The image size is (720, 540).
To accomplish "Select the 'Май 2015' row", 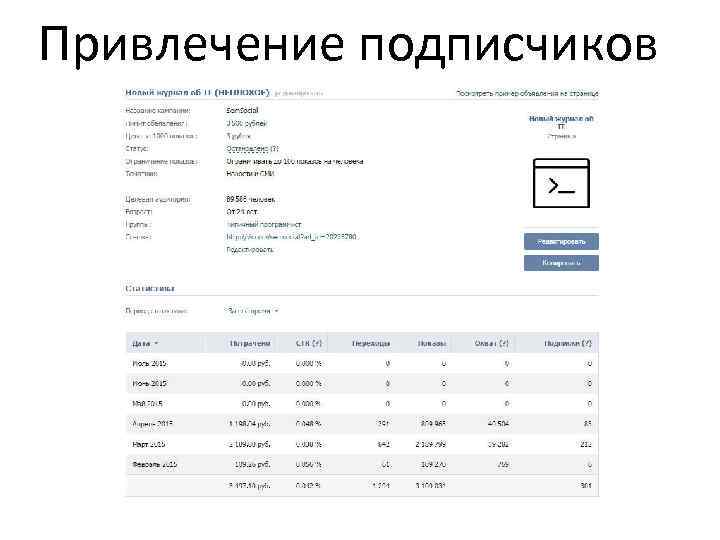I will (362, 404).
